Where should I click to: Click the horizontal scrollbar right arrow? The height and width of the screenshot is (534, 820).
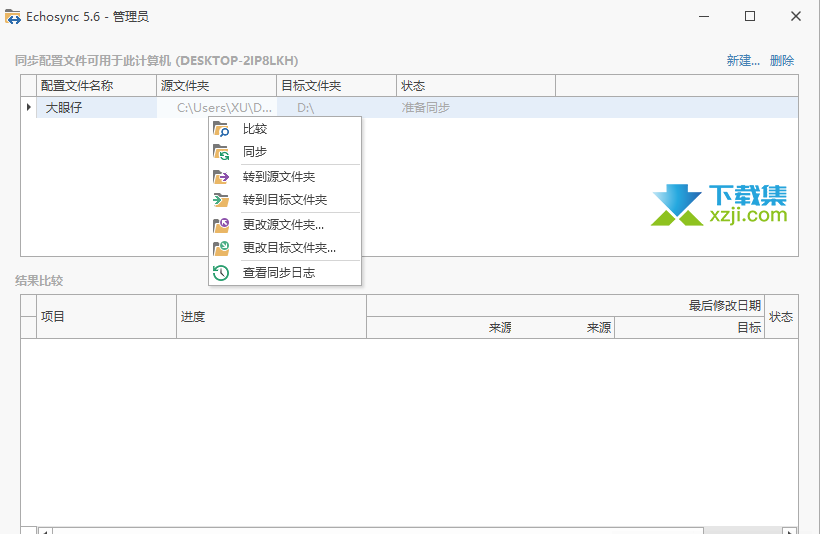(790, 531)
